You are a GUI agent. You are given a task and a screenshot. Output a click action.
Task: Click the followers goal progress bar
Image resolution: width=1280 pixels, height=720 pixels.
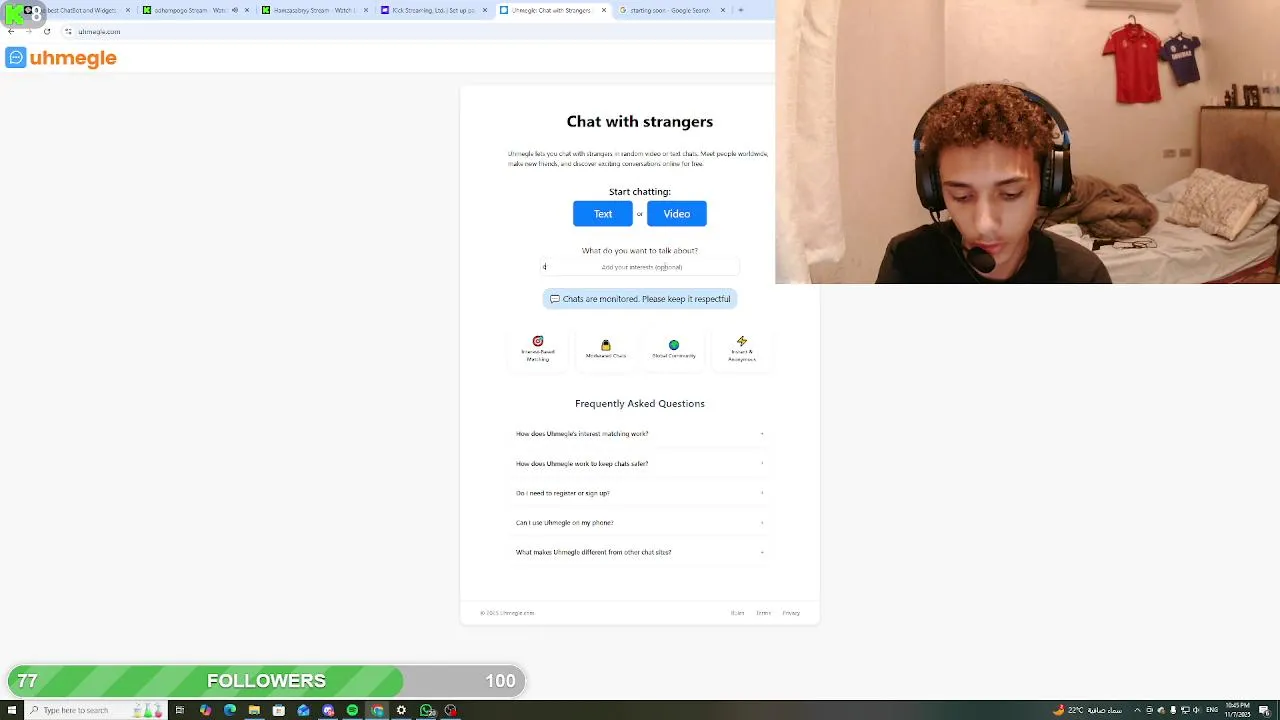point(266,681)
